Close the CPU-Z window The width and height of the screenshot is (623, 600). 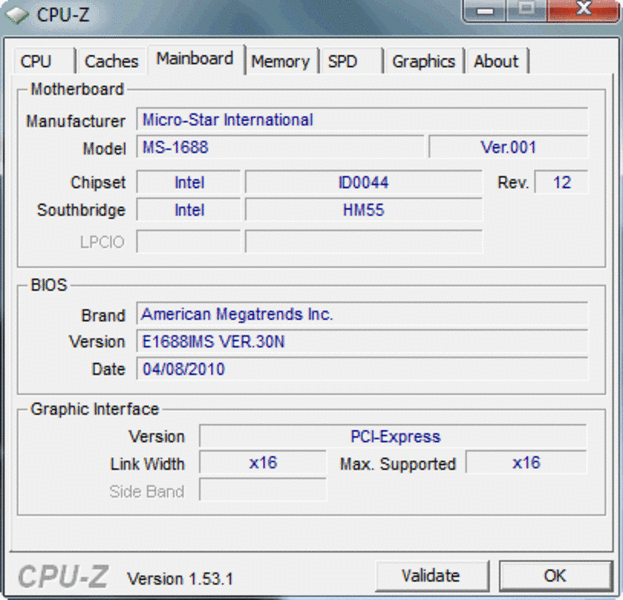(583, 10)
